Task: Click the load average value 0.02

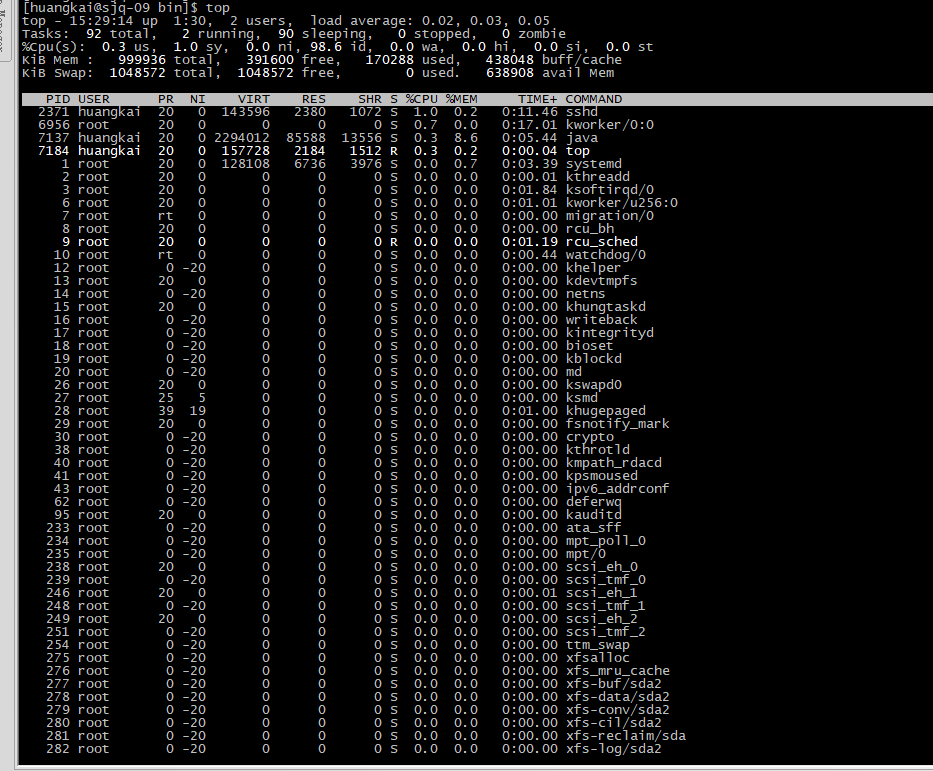Action: [x=438, y=21]
